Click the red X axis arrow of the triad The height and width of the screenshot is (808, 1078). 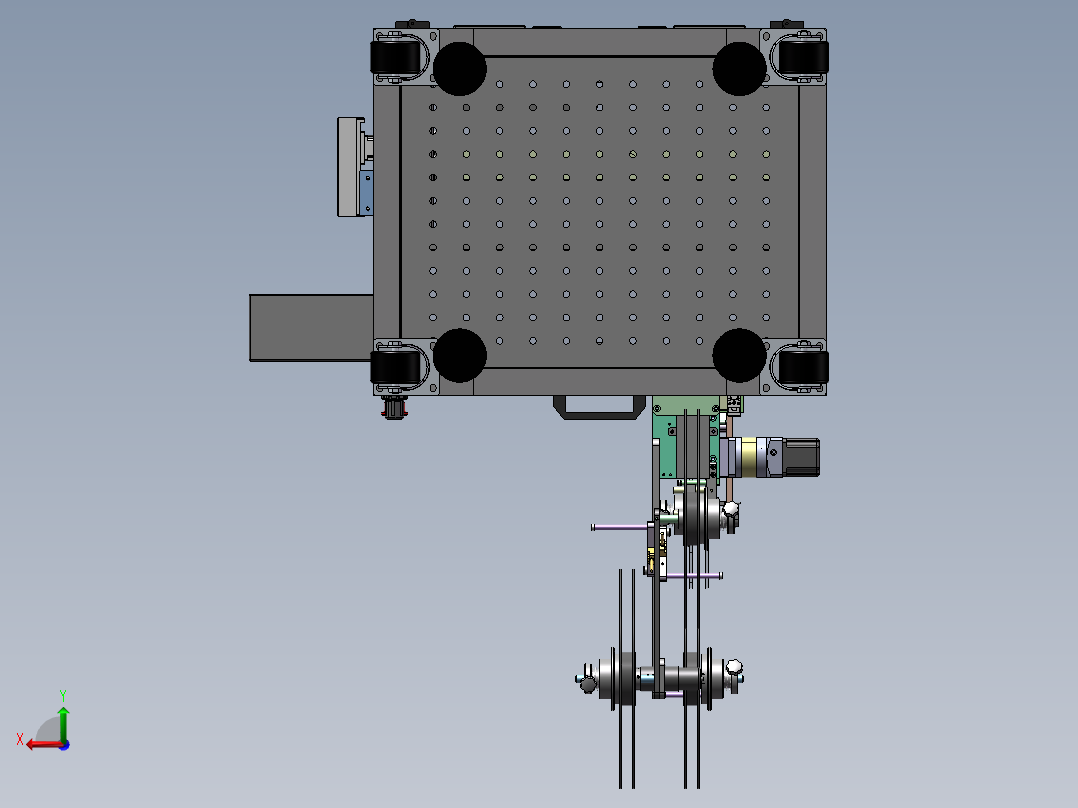click(43, 744)
